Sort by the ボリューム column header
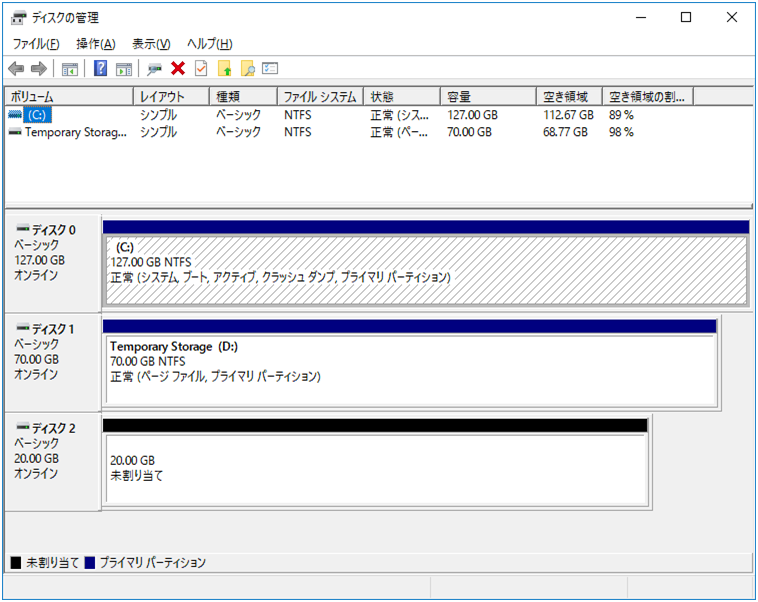The image size is (758, 602). coord(68,97)
